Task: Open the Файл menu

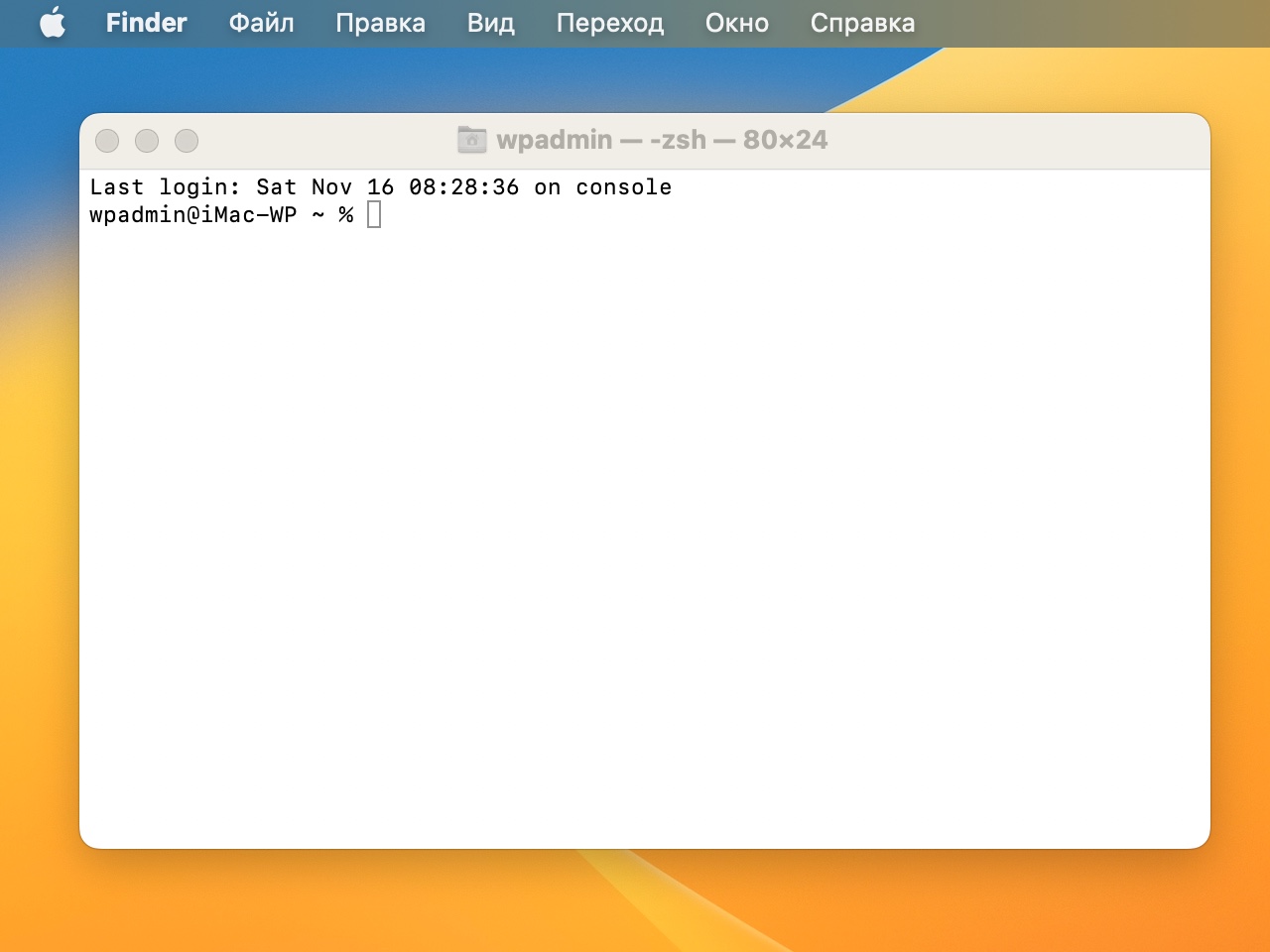Action: pos(260,23)
